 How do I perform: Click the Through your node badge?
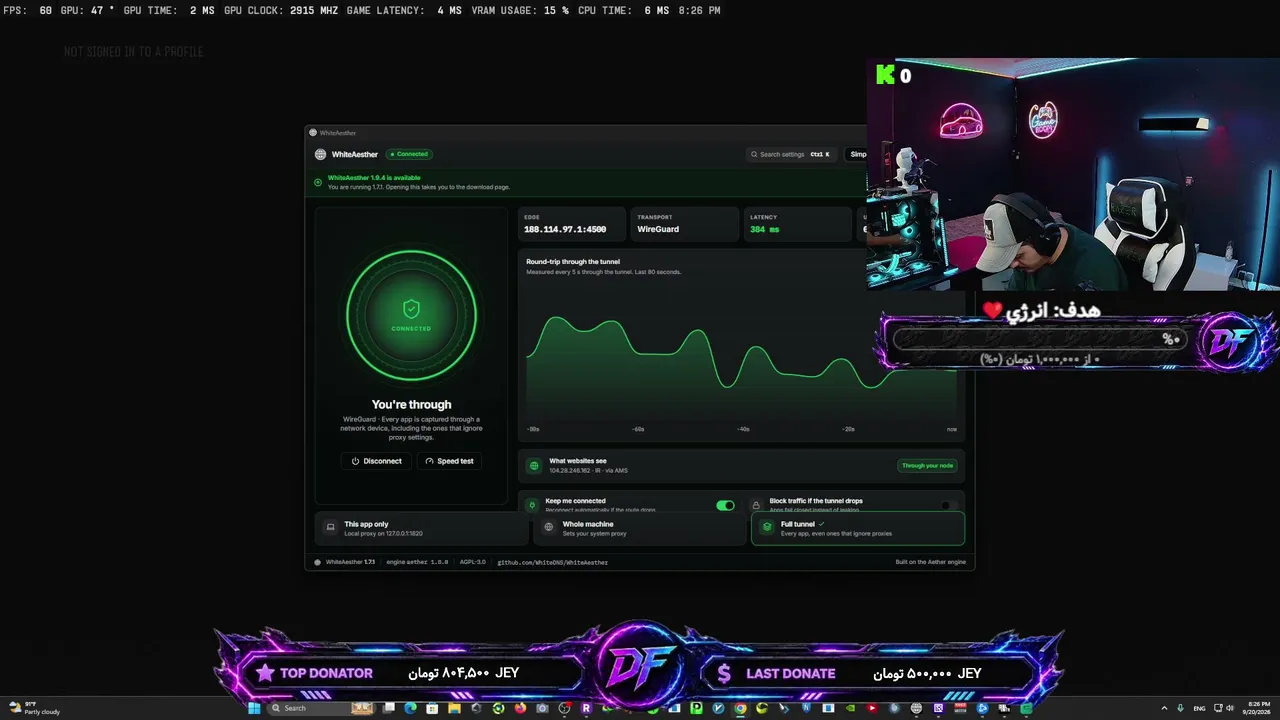tap(928, 465)
